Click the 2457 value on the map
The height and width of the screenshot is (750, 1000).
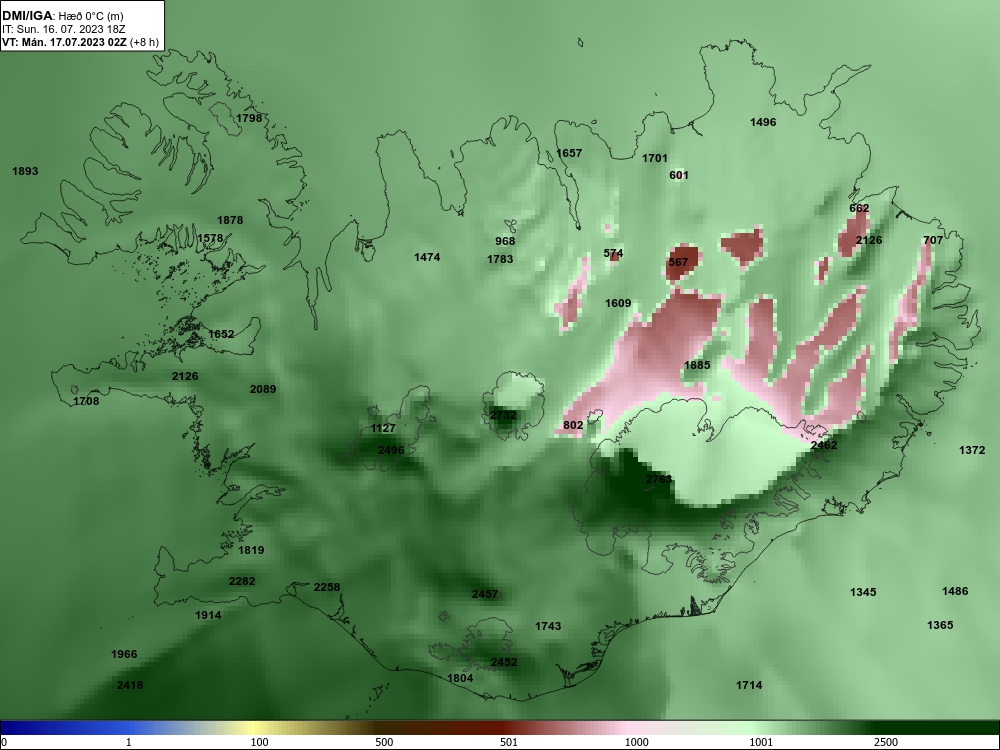click(485, 594)
